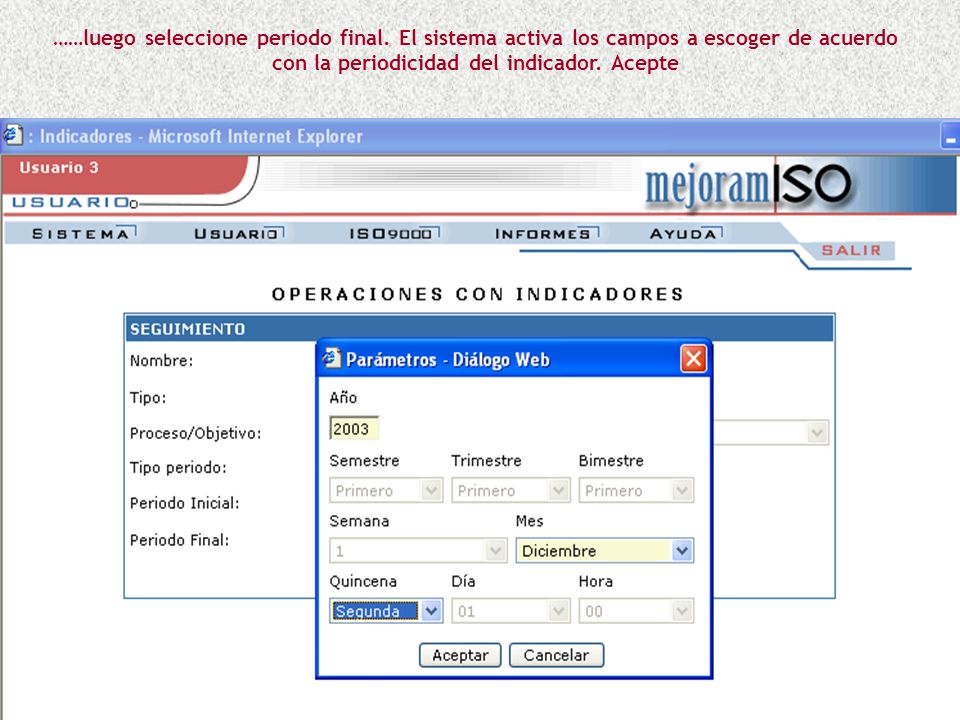Open the Semestre dropdown
The height and width of the screenshot is (720, 960).
pos(386,490)
